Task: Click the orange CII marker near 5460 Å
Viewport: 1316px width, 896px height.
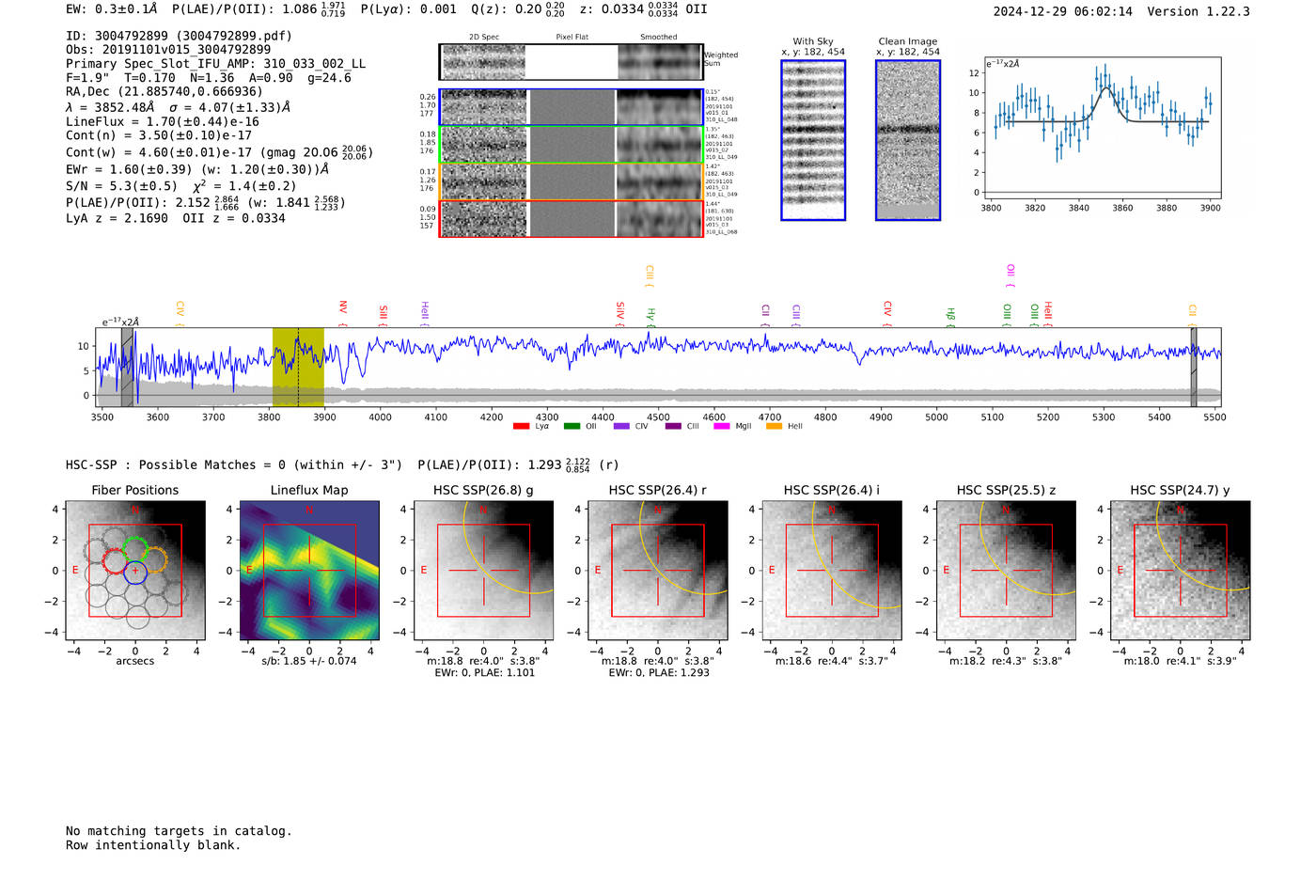Action: click(x=1193, y=314)
